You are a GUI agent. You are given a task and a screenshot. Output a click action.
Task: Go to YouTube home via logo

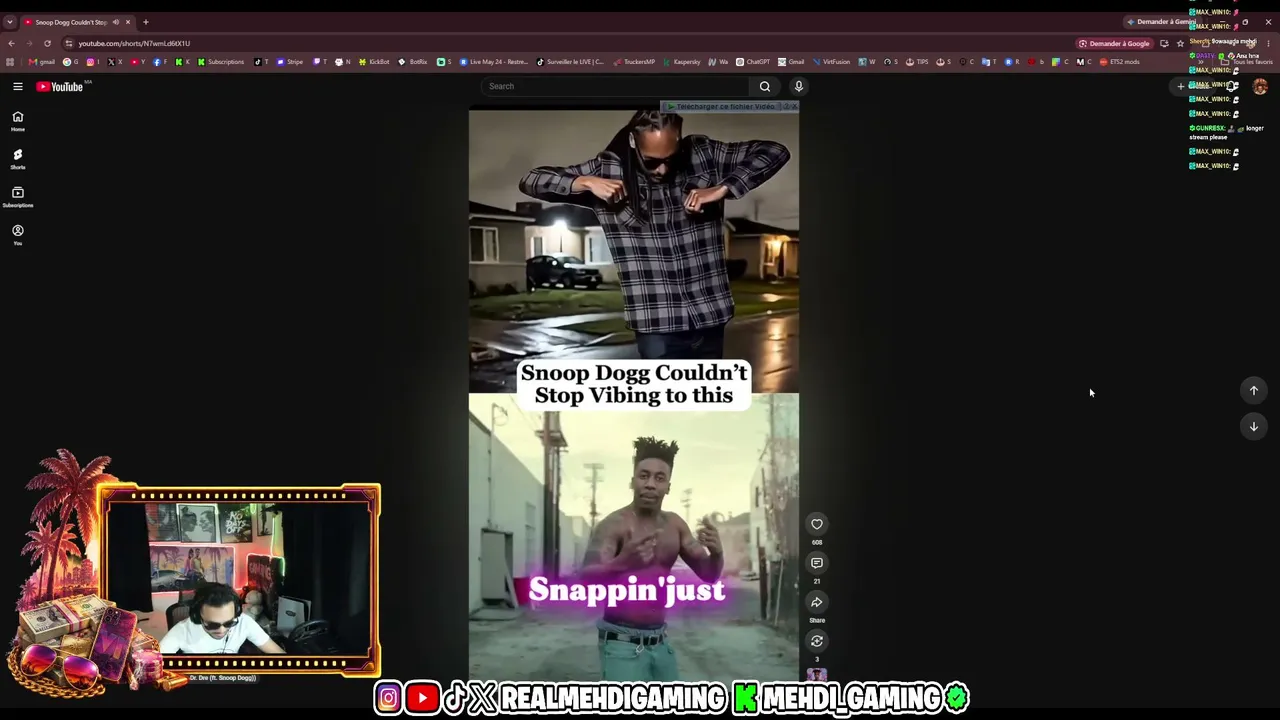(60, 87)
